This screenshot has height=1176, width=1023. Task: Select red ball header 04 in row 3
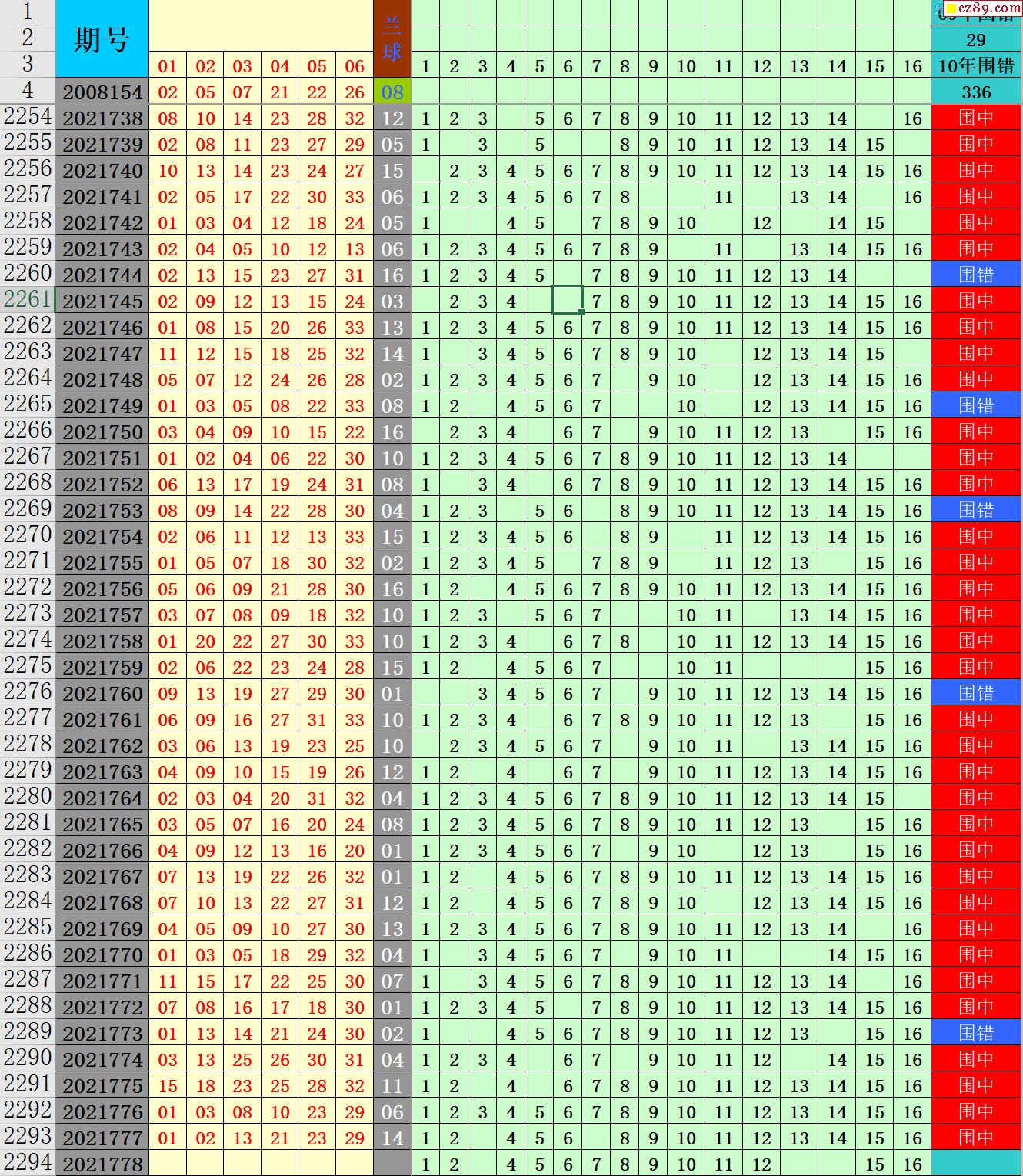[x=280, y=65]
